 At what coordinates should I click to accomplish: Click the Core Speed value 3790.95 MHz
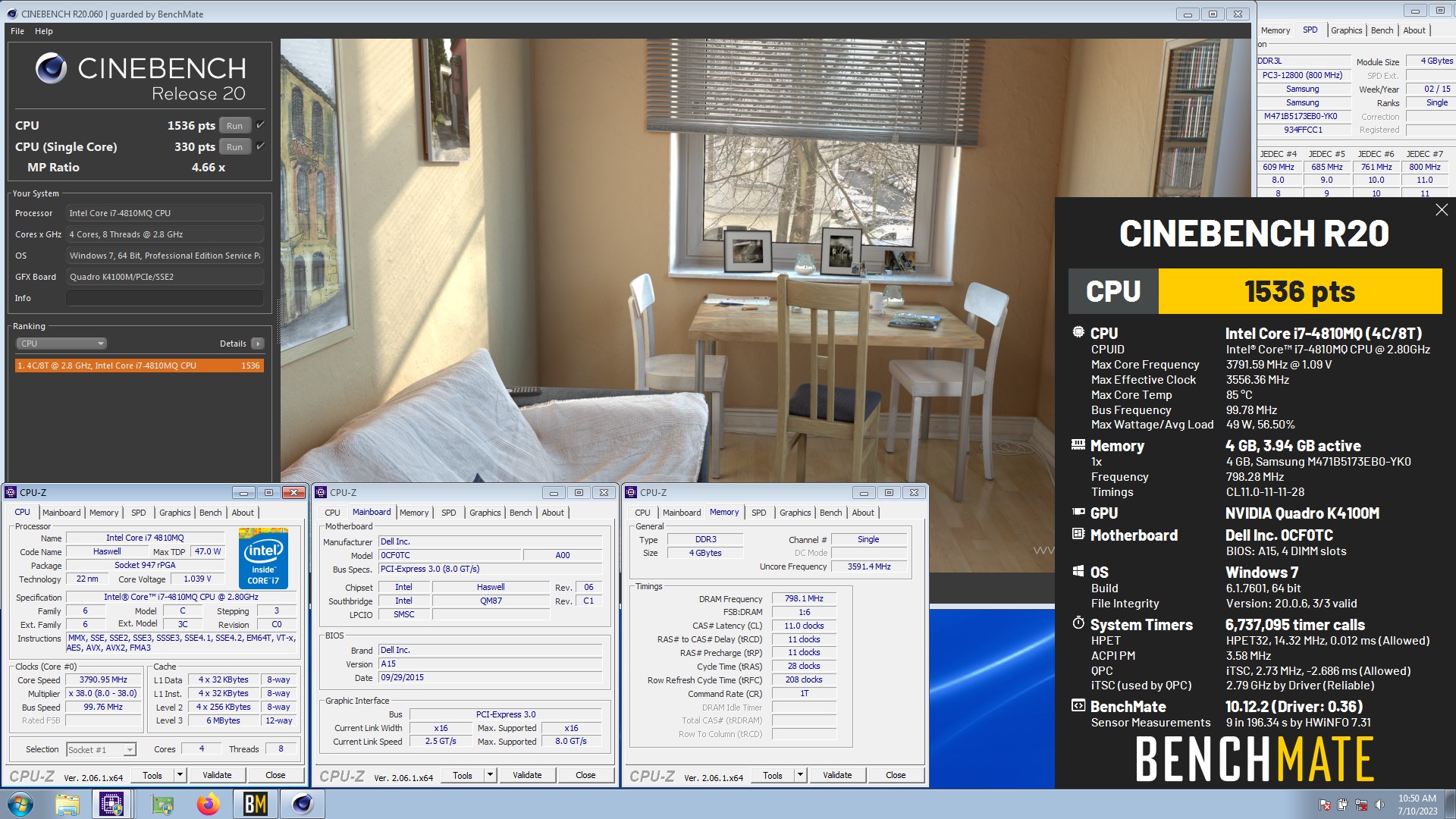pyautogui.click(x=103, y=679)
